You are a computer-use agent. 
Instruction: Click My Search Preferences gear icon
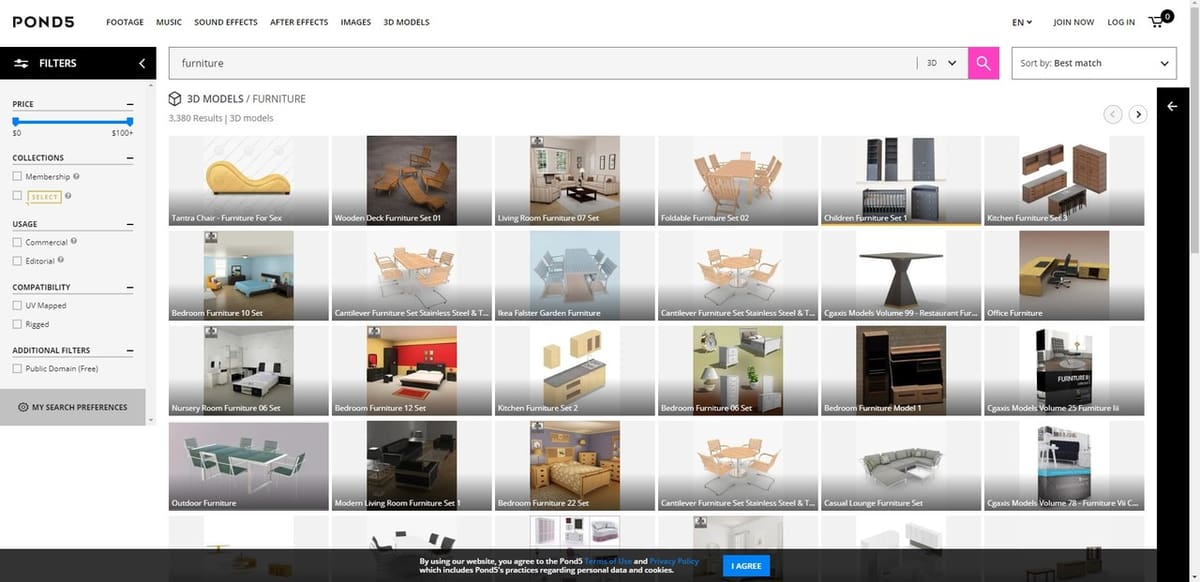click(22, 407)
